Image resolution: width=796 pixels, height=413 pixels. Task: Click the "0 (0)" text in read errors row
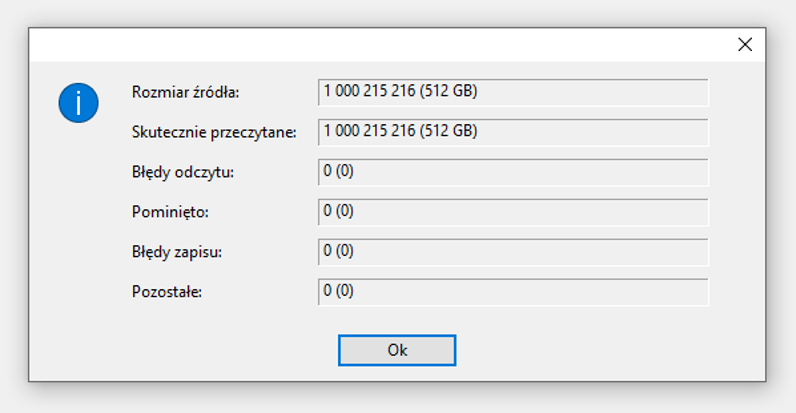pyautogui.click(x=338, y=171)
